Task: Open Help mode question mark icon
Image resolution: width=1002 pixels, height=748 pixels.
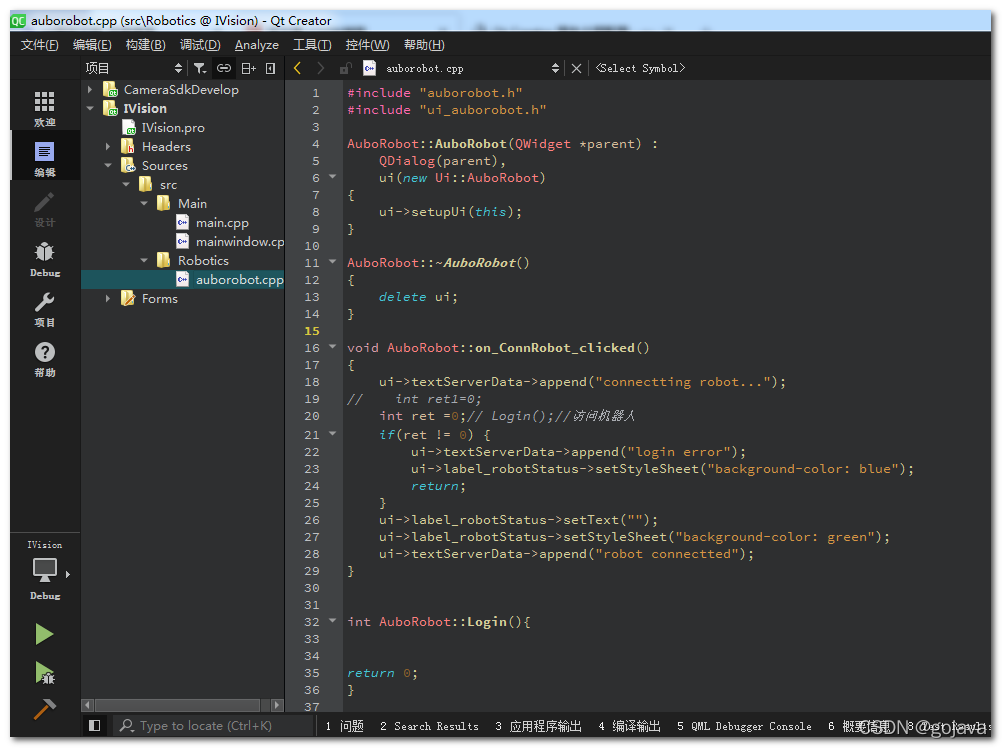Action: [44, 352]
